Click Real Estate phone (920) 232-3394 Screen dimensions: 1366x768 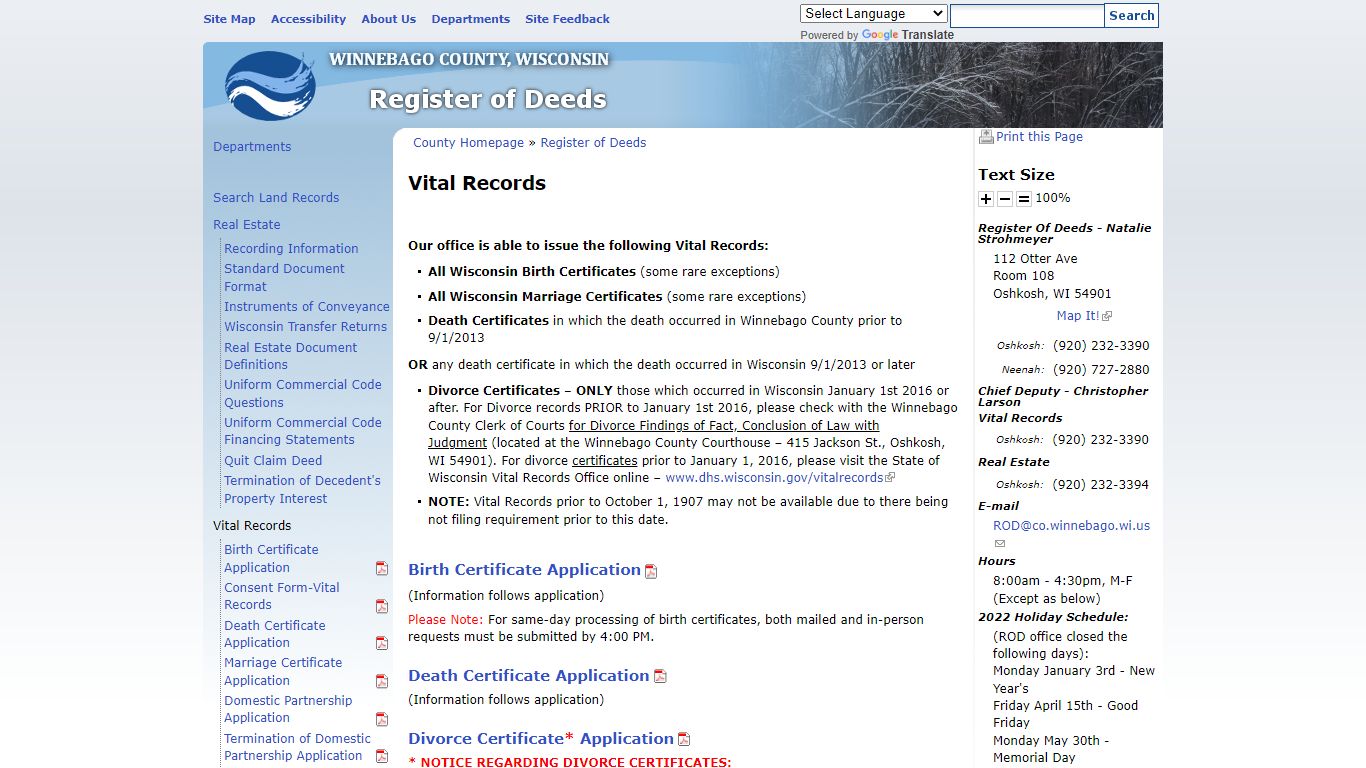(x=1101, y=485)
